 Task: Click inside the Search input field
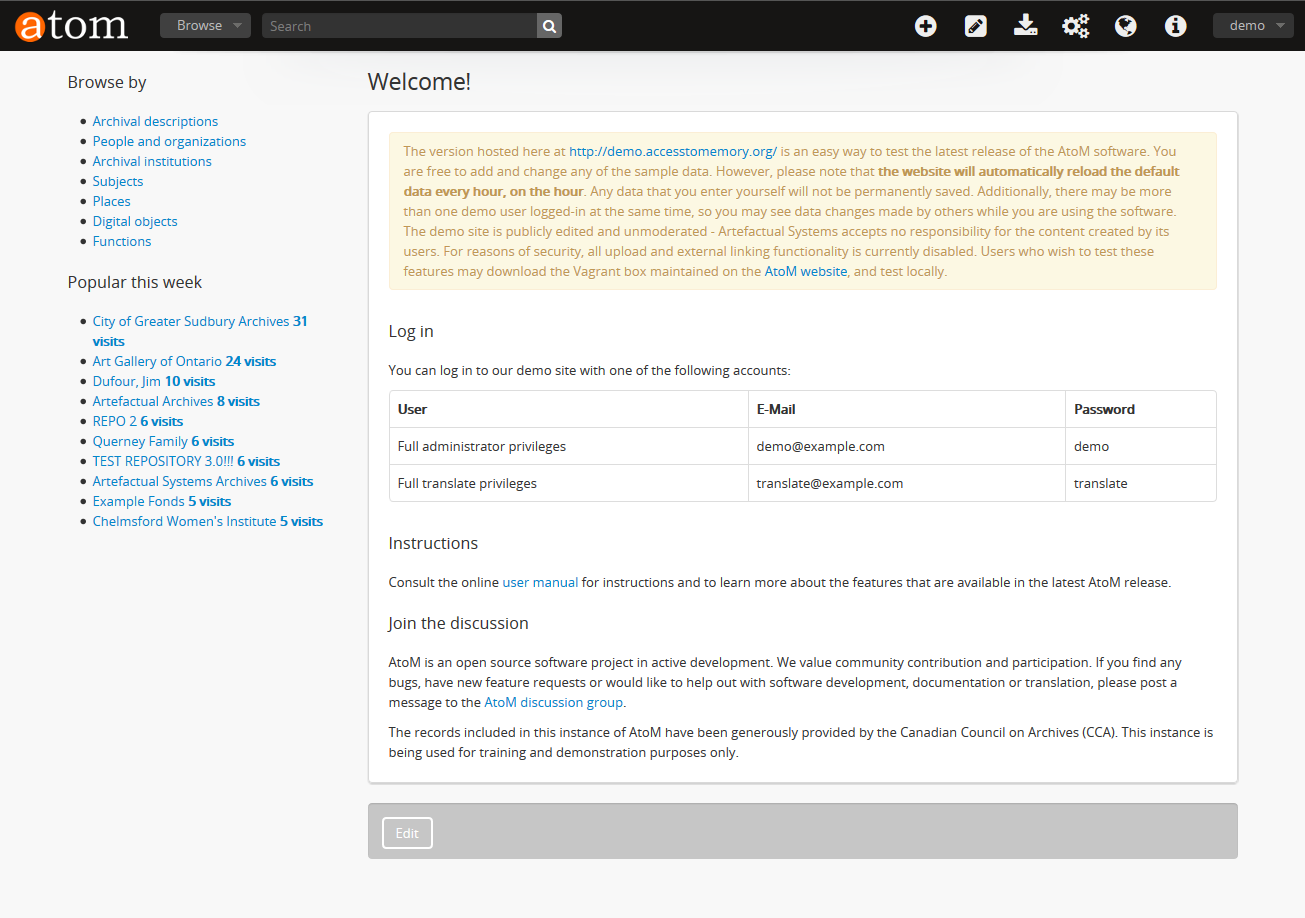(x=400, y=25)
